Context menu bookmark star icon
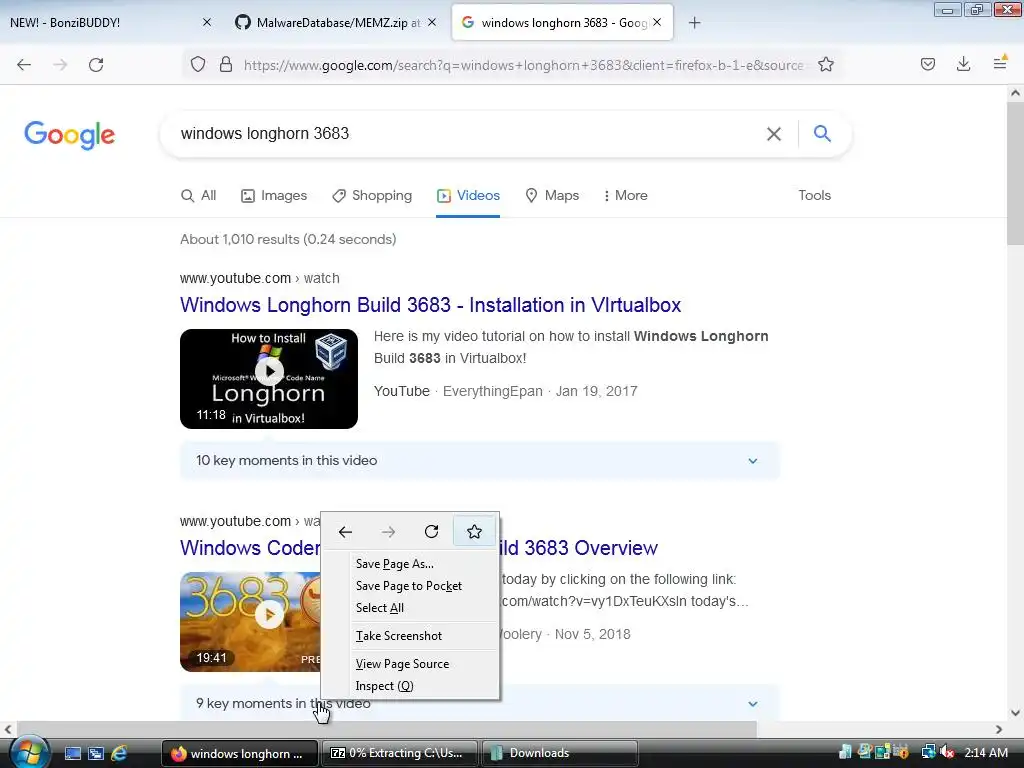This screenshot has height=768, width=1024. point(474,532)
